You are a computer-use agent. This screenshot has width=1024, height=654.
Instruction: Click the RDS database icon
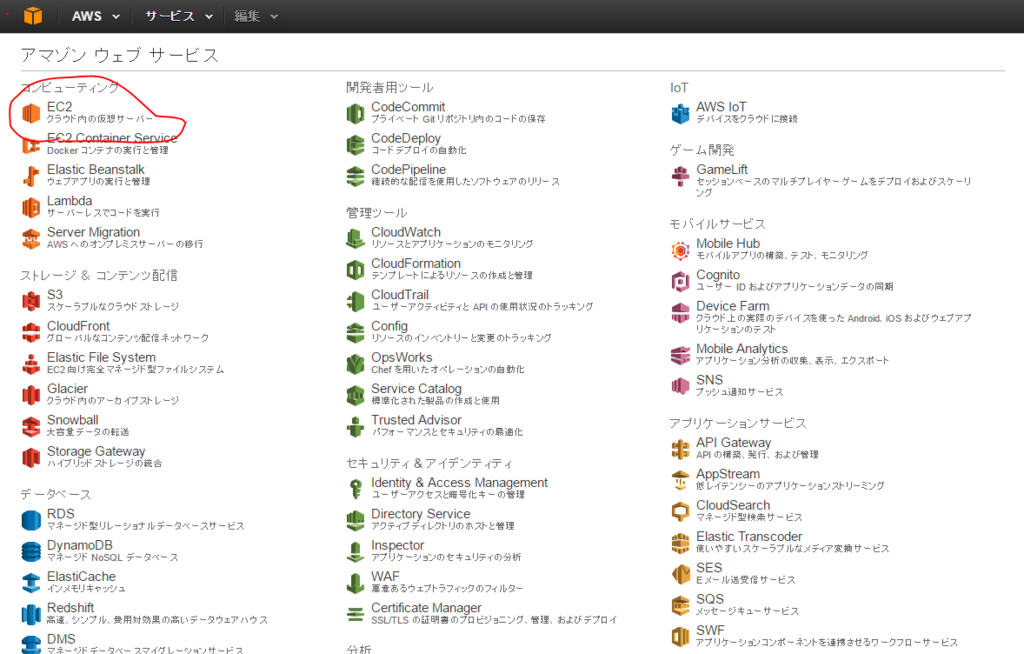[31, 520]
